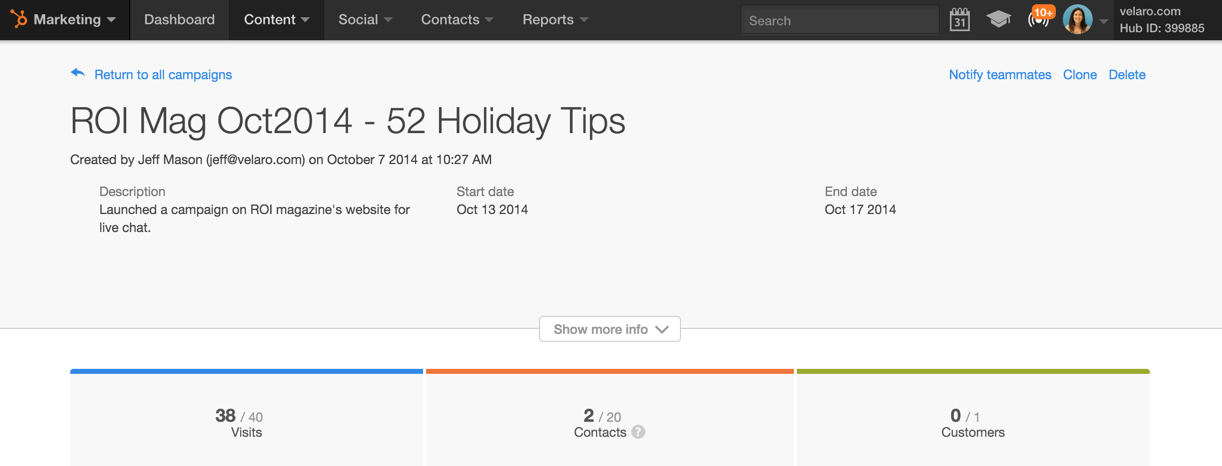
Task: Expand the Reports menu
Action: [x=555, y=19]
